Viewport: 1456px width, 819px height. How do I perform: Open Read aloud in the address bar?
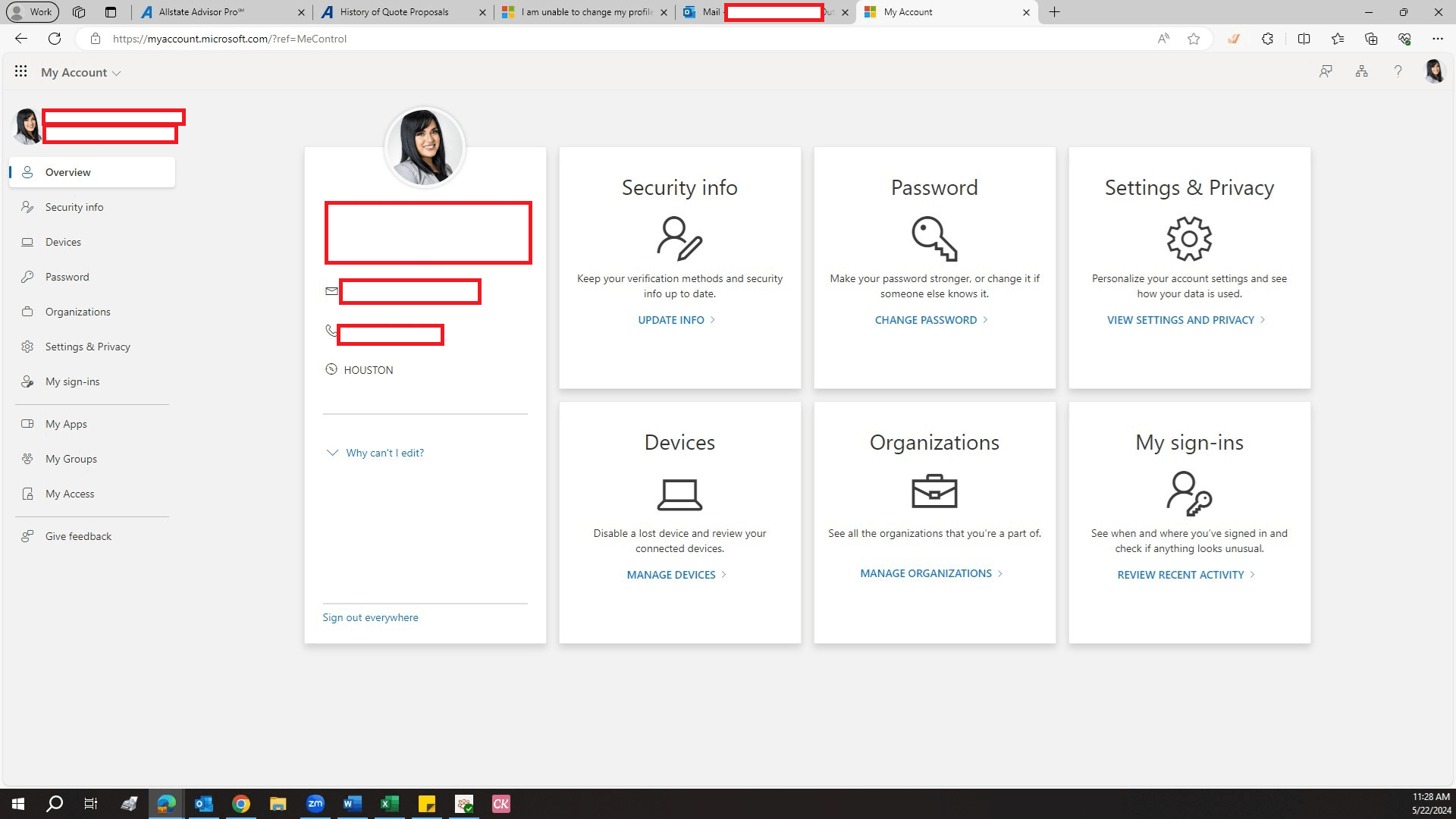(x=1163, y=39)
